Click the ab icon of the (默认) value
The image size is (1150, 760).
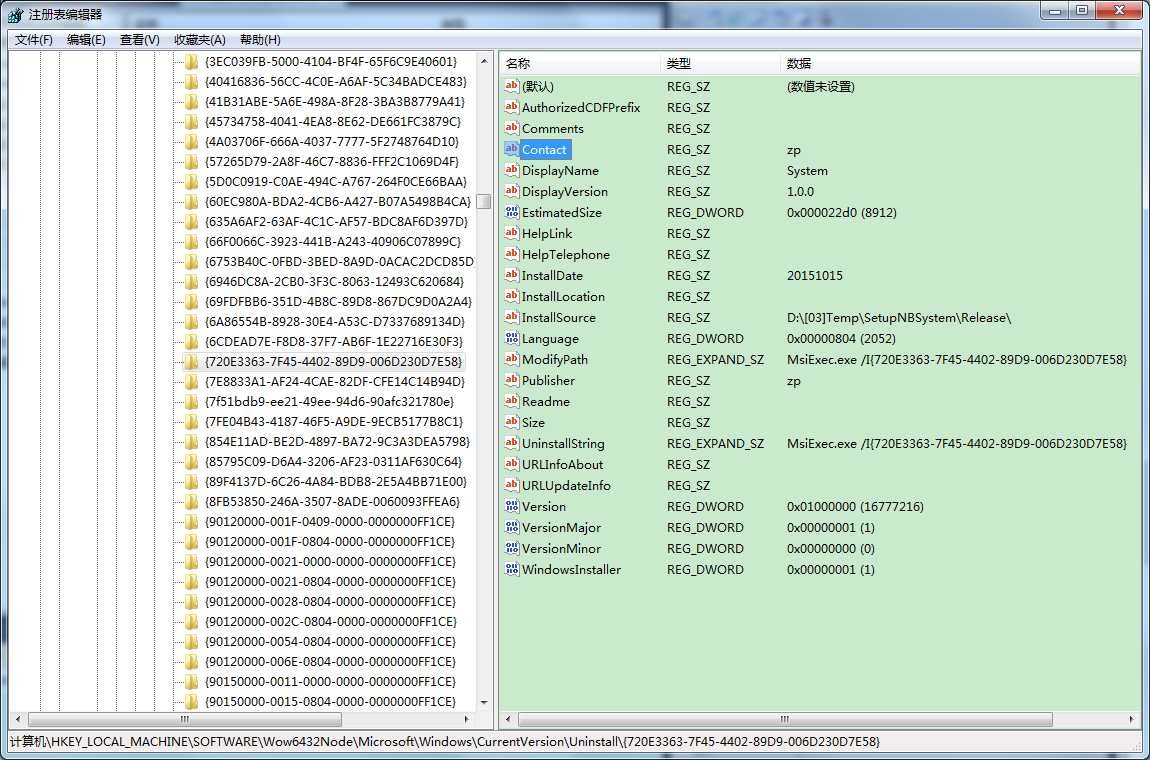point(512,87)
